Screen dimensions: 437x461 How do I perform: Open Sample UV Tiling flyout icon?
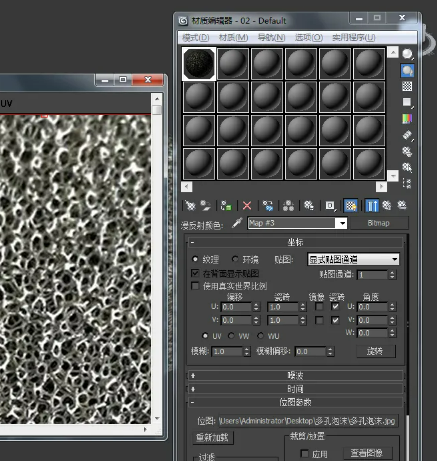coord(407,102)
